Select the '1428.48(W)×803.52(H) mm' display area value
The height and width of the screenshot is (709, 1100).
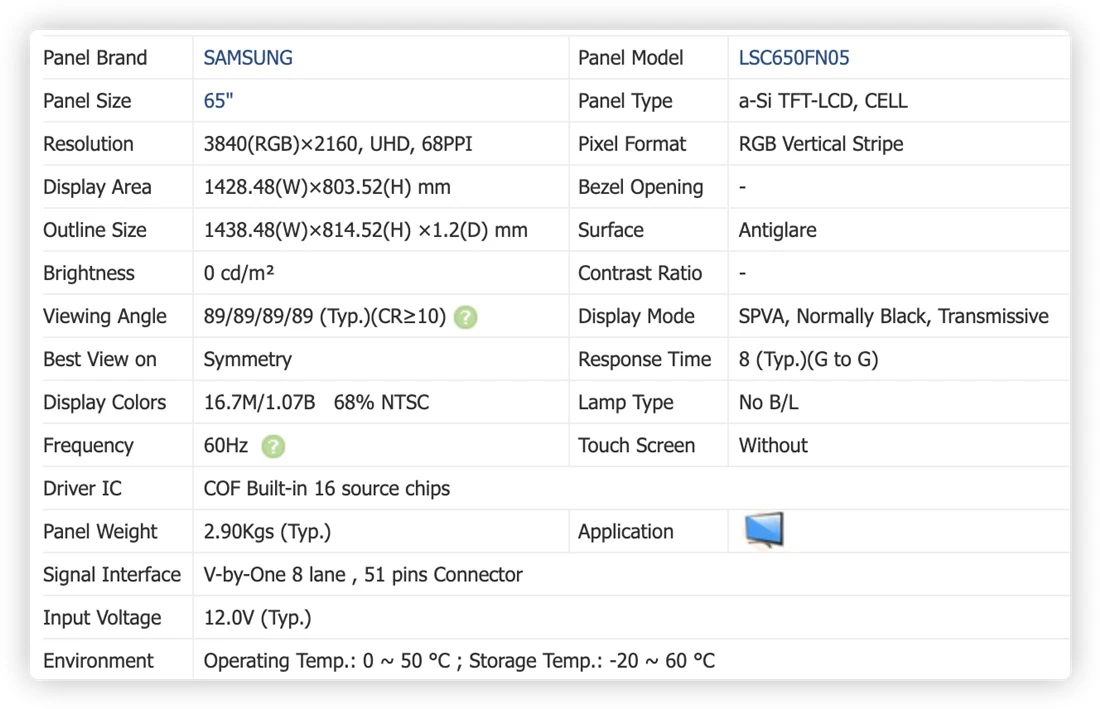coord(327,187)
